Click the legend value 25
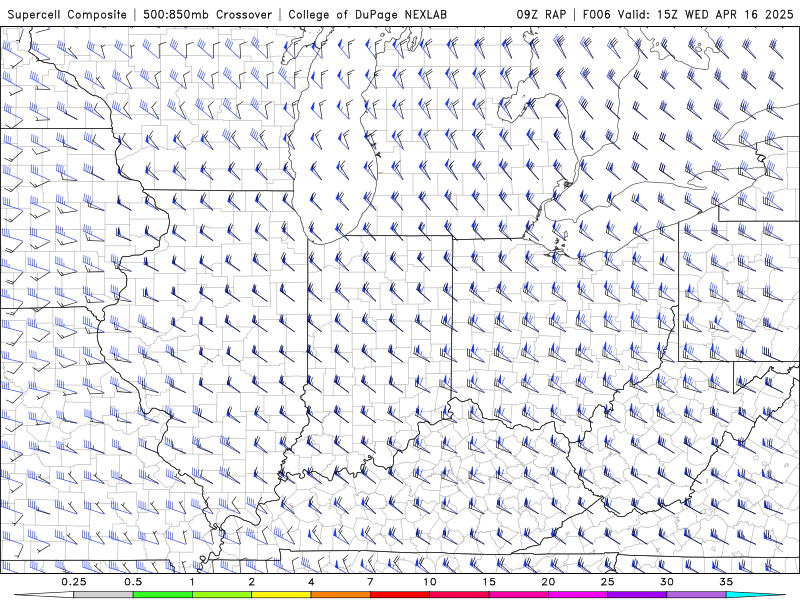The width and height of the screenshot is (800, 600). 607,582
